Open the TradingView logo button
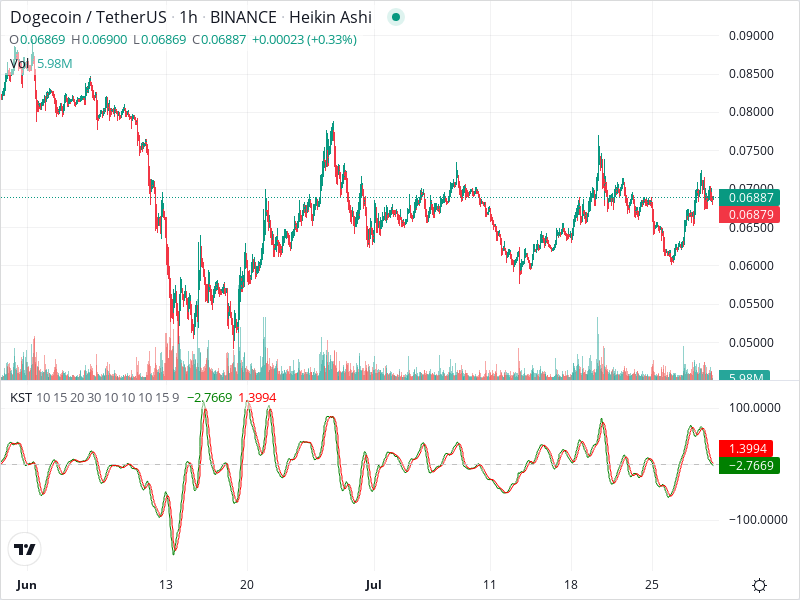Viewport: 800px width, 600px height. (24, 549)
